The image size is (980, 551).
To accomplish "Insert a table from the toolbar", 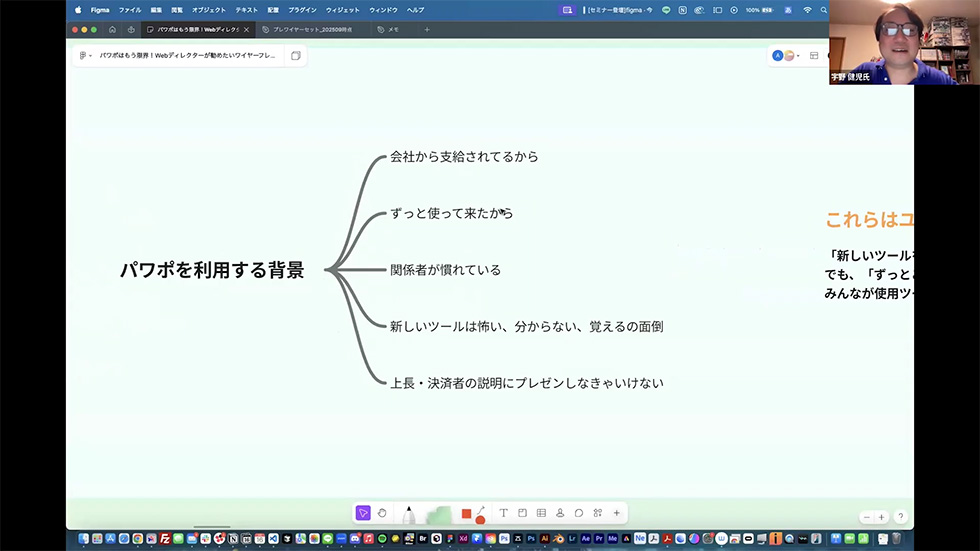I will (541, 513).
